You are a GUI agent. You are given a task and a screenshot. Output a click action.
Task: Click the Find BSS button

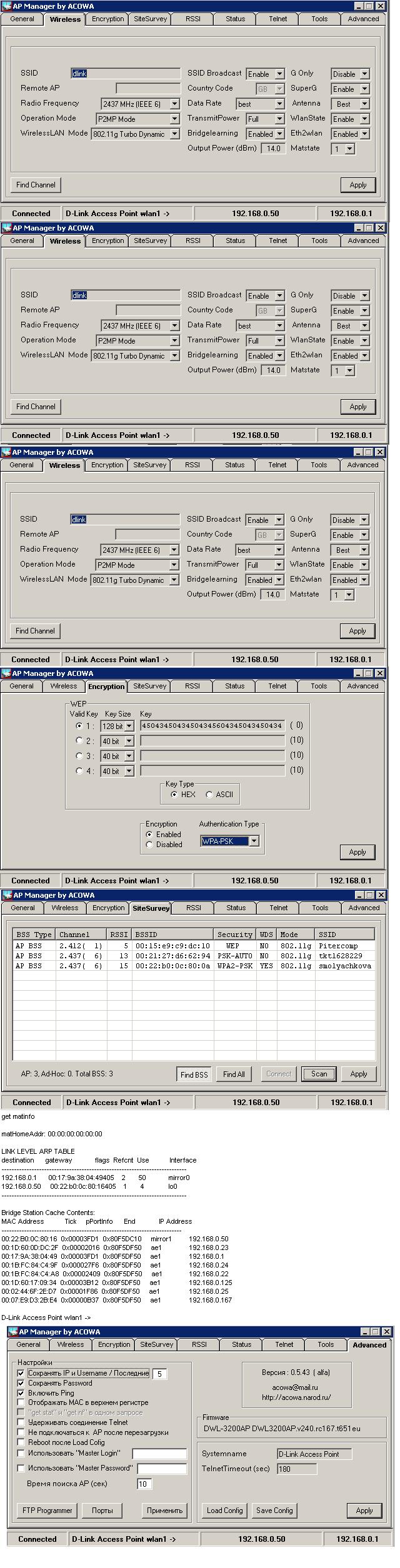(x=194, y=1074)
